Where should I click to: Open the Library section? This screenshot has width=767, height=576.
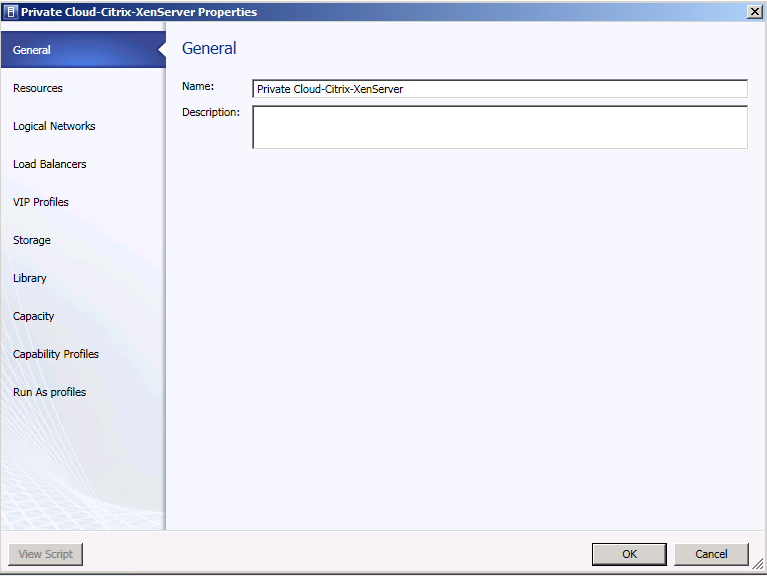point(29,278)
